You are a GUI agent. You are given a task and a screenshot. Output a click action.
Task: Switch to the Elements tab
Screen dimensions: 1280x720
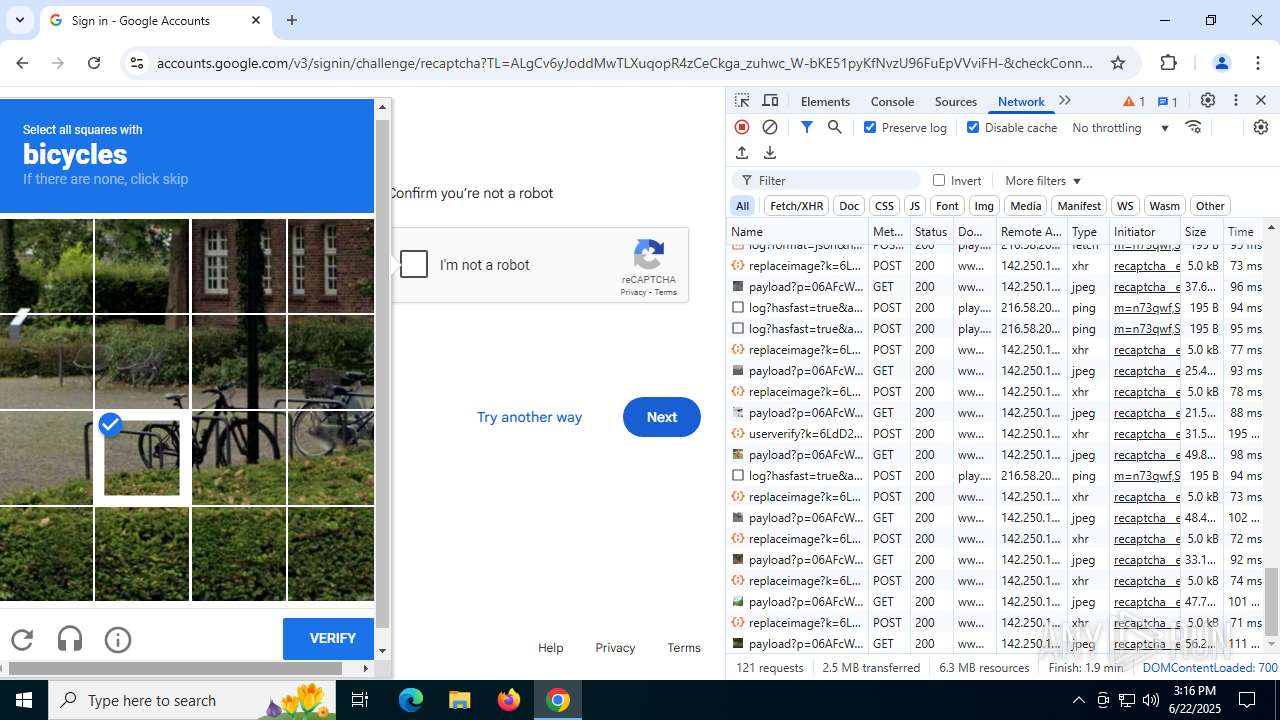tap(825, 101)
